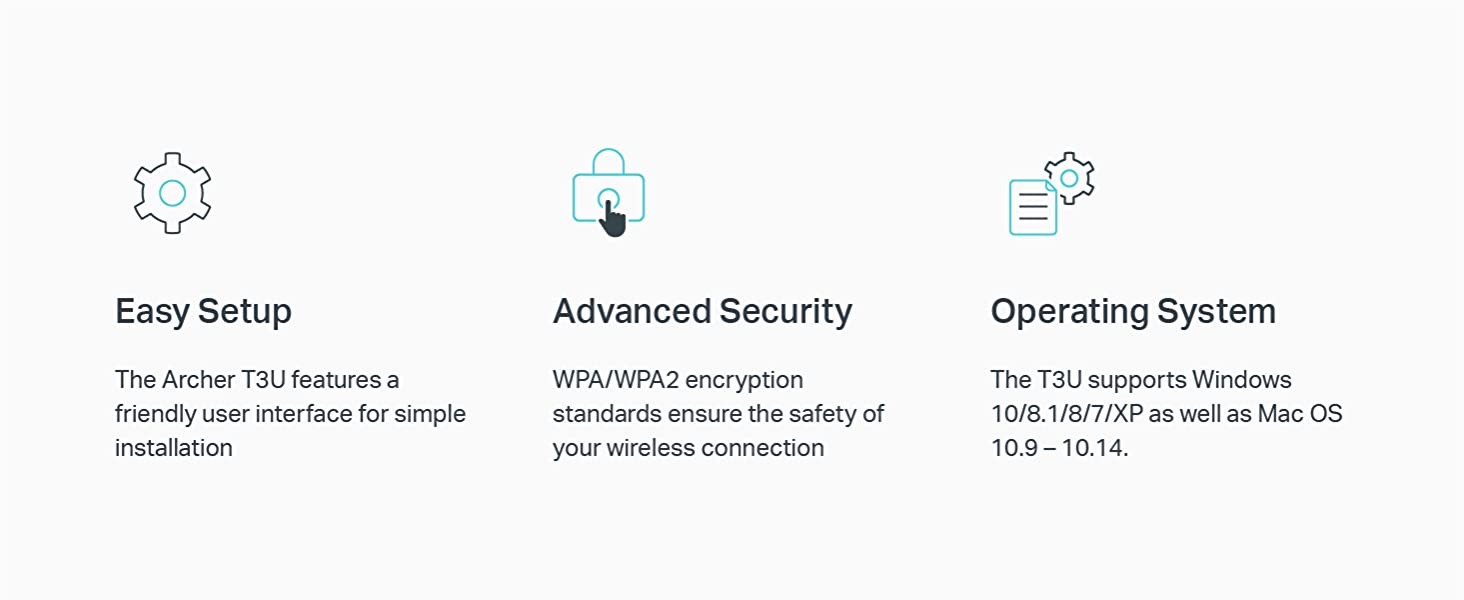Image resolution: width=1464 pixels, height=600 pixels.
Task: Click the word "installation" under Easy Setup
Action: click(x=173, y=448)
